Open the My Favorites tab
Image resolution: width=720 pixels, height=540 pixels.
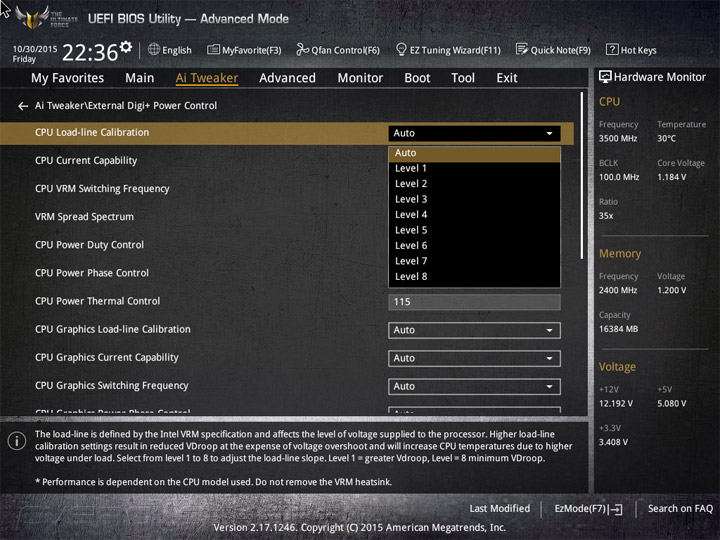coord(68,78)
